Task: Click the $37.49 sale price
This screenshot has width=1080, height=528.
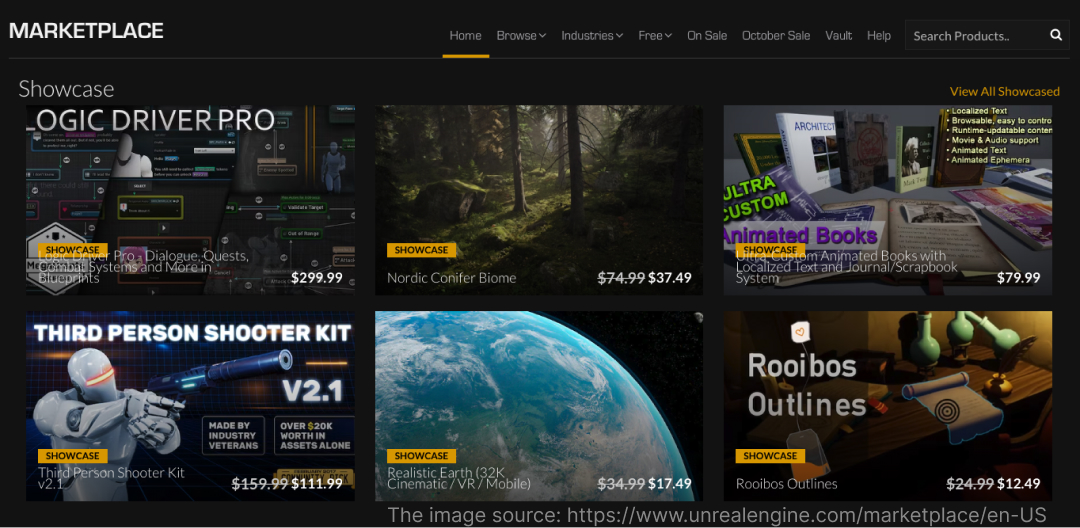Action: point(669,278)
